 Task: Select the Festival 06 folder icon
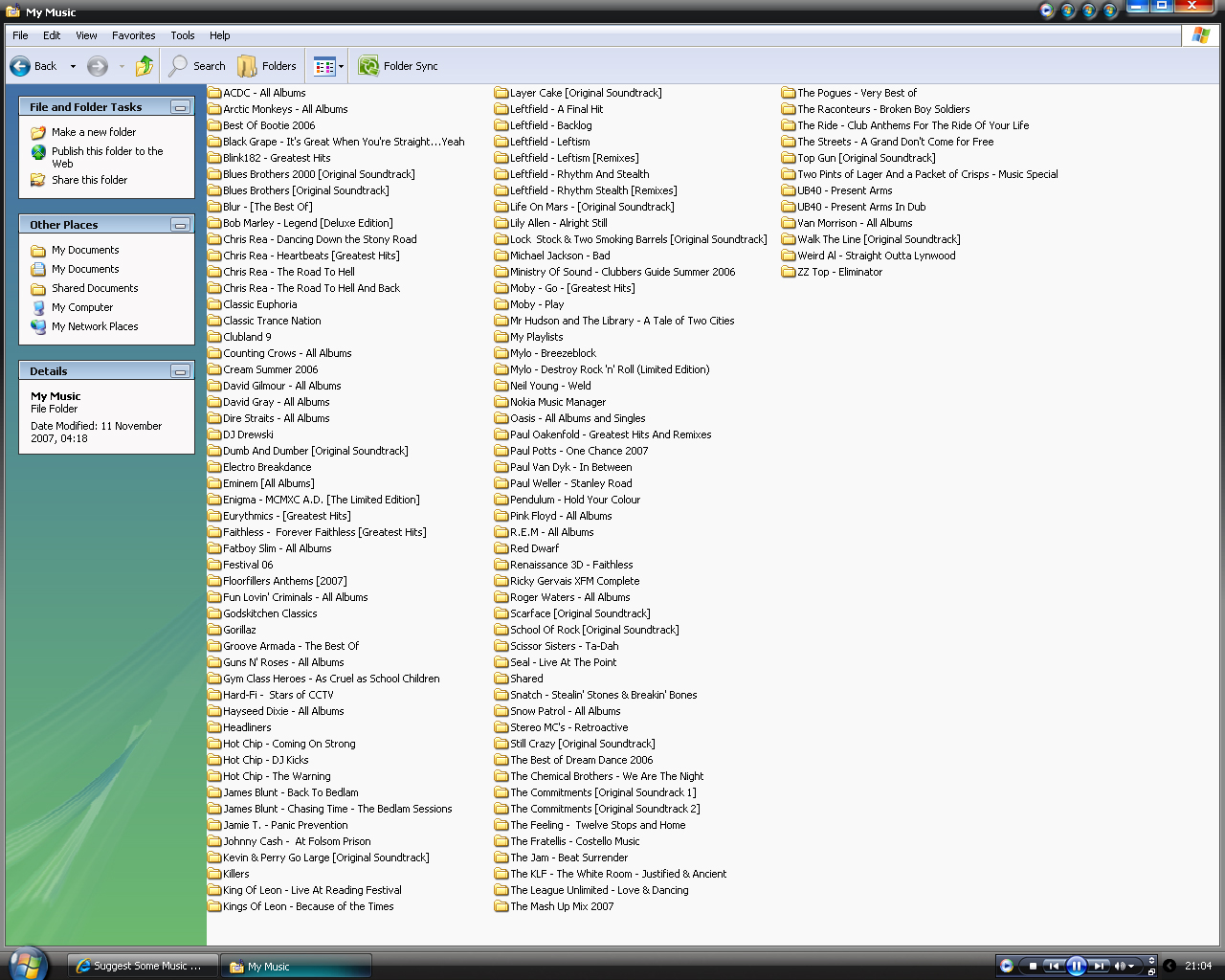click(x=214, y=565)
